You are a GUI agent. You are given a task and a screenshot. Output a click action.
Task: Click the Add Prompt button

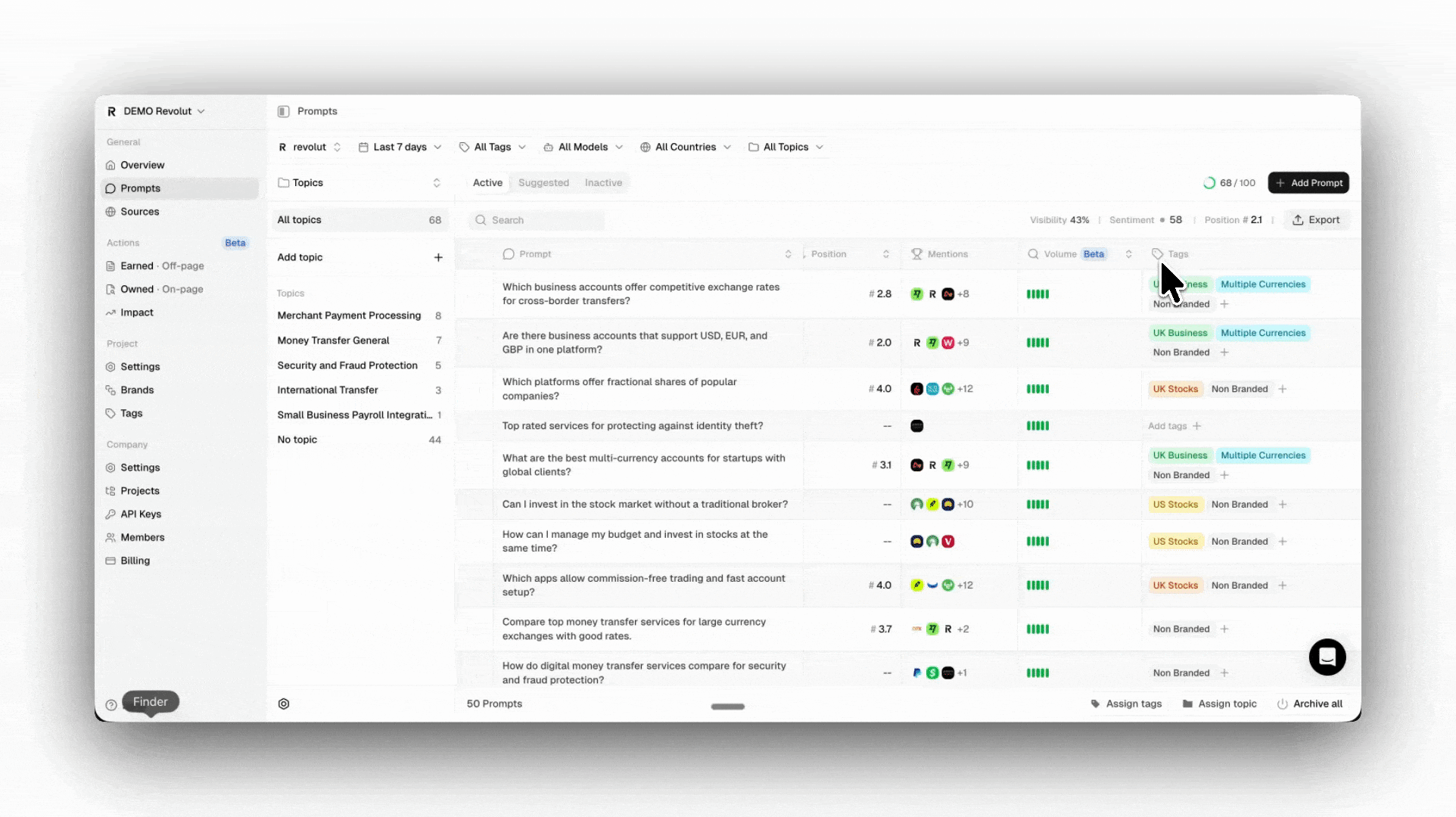[1308, 182]
